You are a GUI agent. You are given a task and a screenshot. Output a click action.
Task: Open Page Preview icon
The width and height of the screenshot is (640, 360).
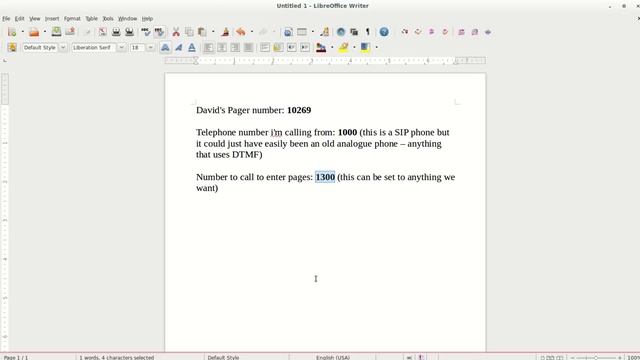point(129,32)
